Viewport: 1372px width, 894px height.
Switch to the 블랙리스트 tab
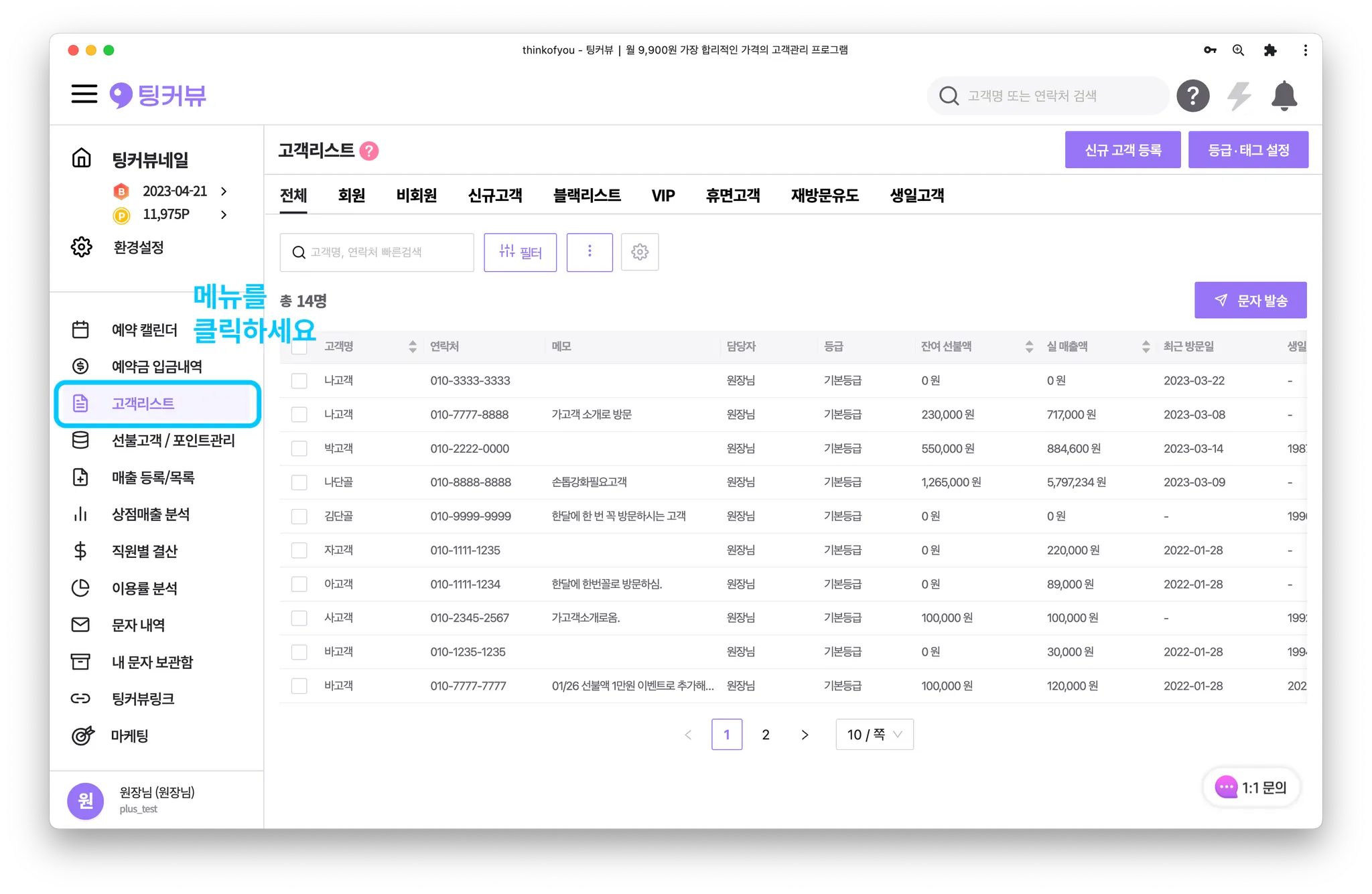[x=587, y=196]
